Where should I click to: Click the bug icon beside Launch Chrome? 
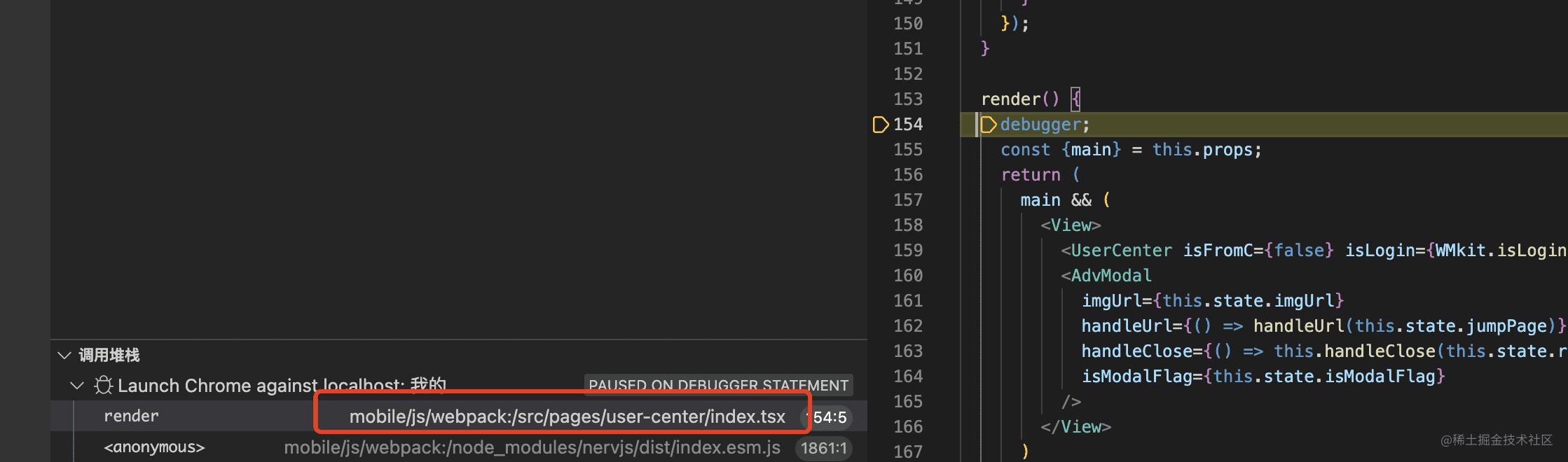[104, 386]
